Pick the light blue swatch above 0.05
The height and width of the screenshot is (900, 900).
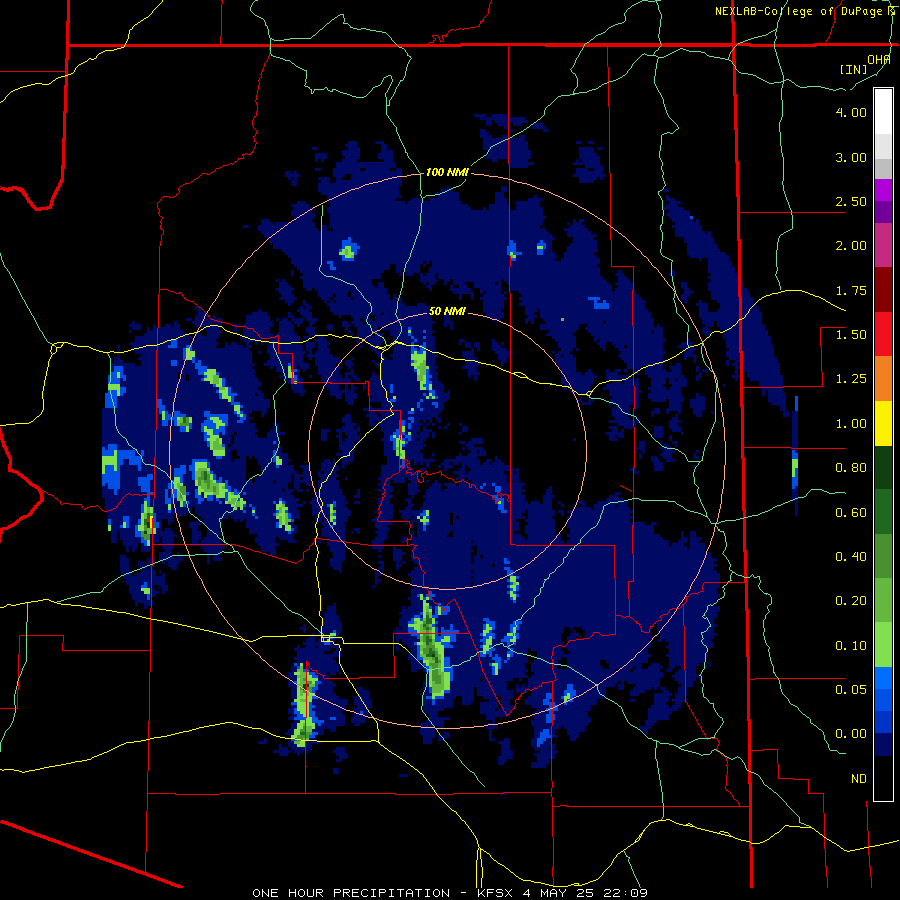[883, 678]
